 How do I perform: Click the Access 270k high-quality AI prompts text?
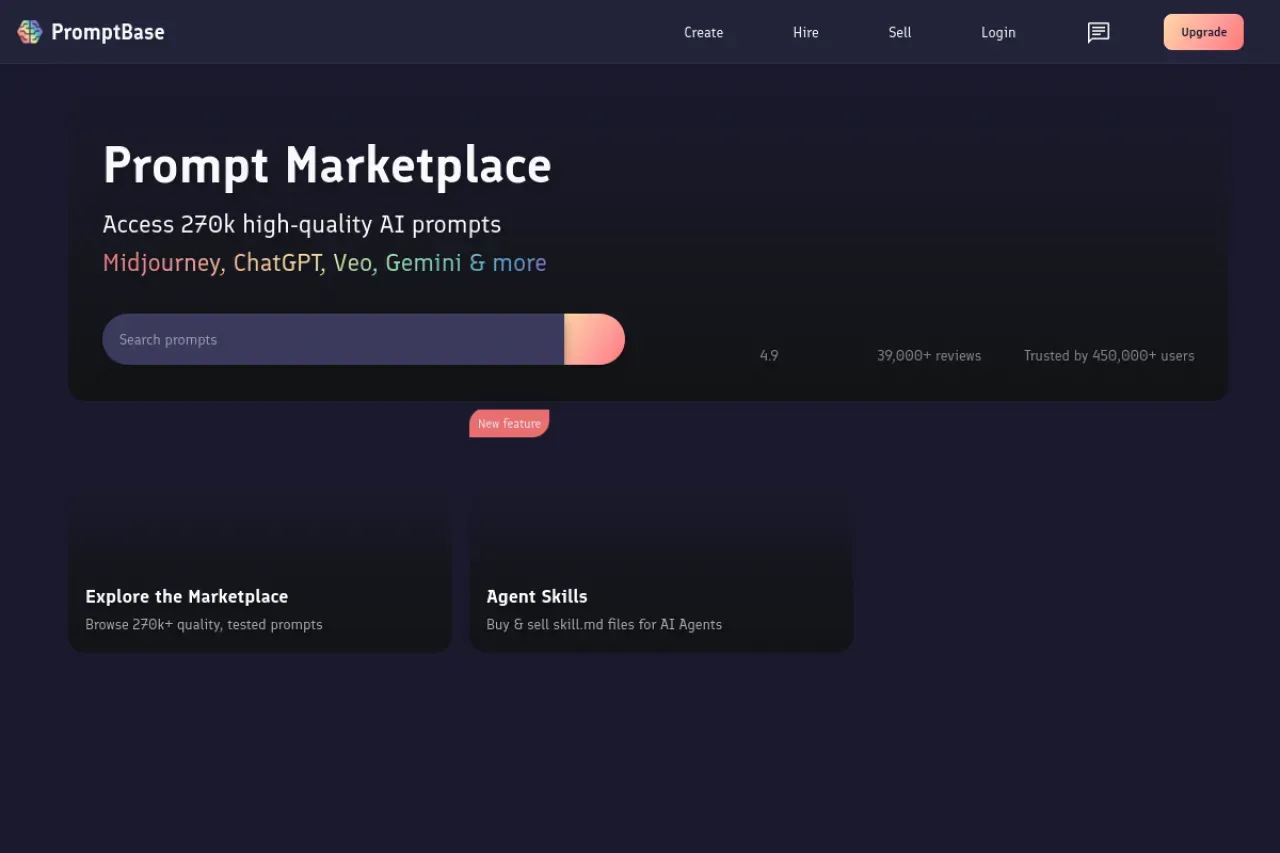302,225
